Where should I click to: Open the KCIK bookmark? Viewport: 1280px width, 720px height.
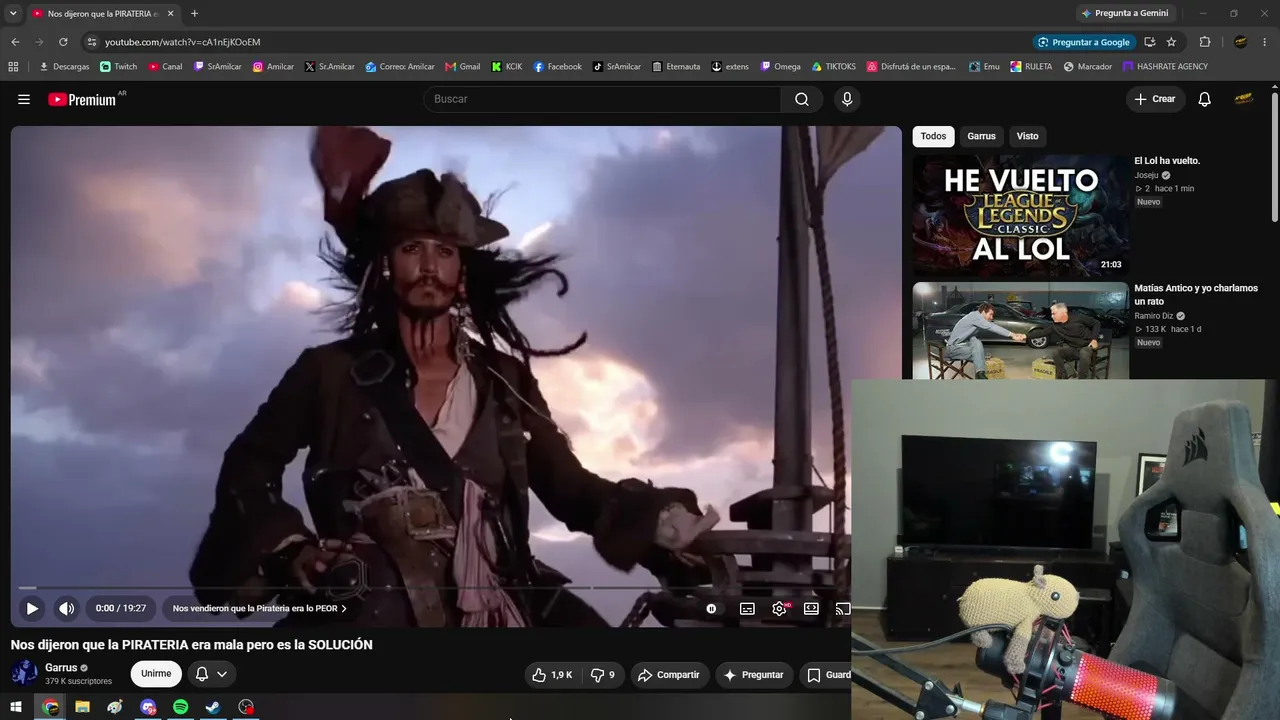[x=507, y=67]
